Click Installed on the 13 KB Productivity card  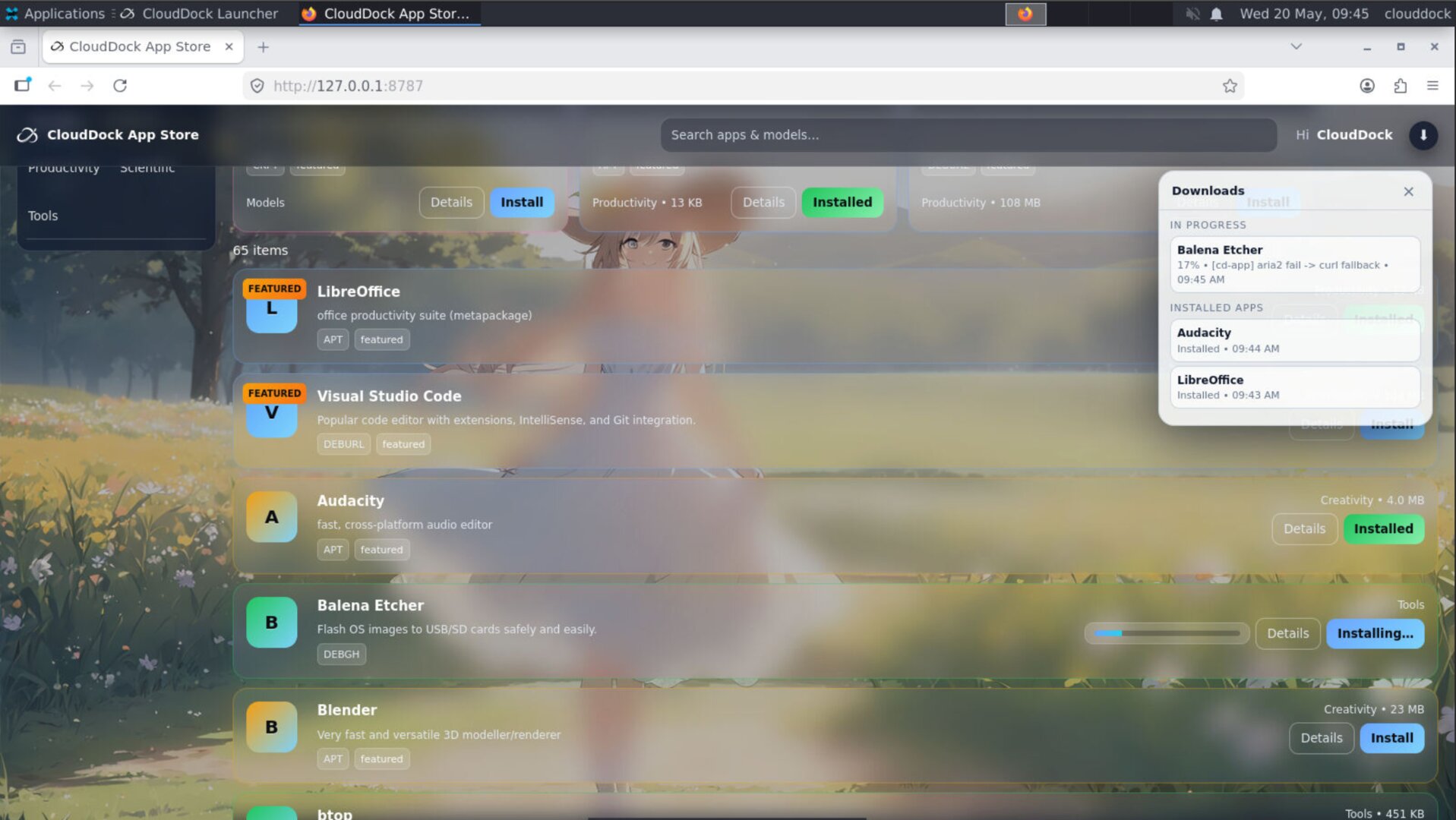tap(842, 202)
